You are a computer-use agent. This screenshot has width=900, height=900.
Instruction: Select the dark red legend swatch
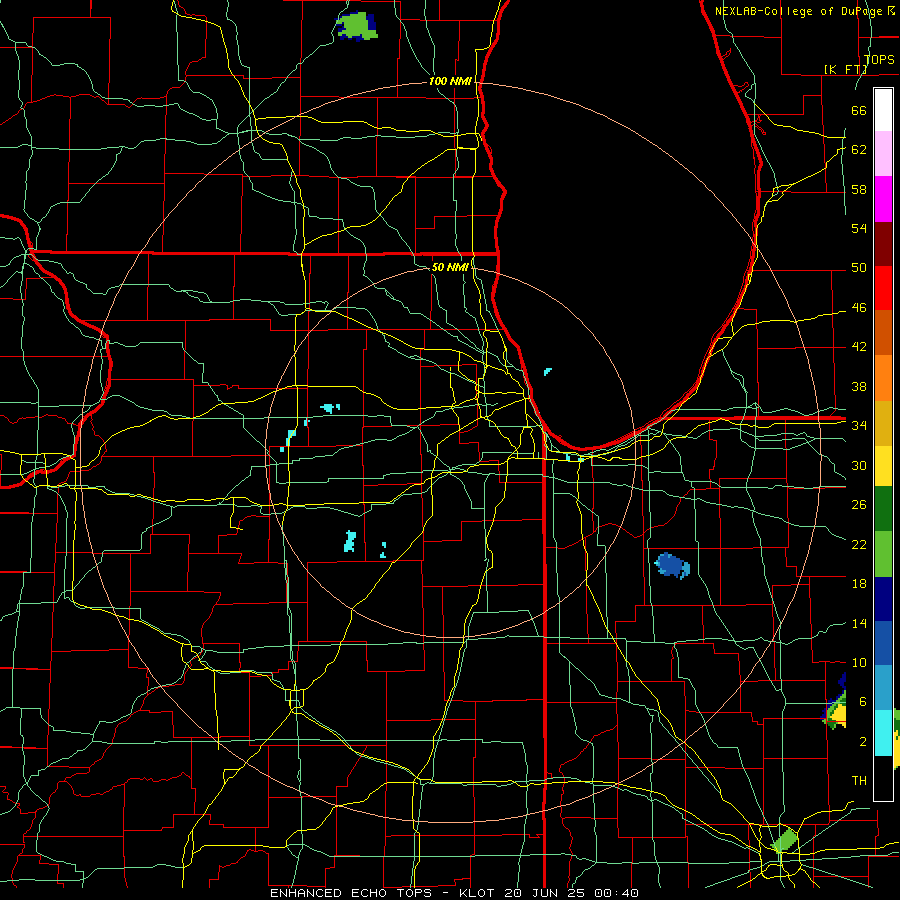(883, 243)
